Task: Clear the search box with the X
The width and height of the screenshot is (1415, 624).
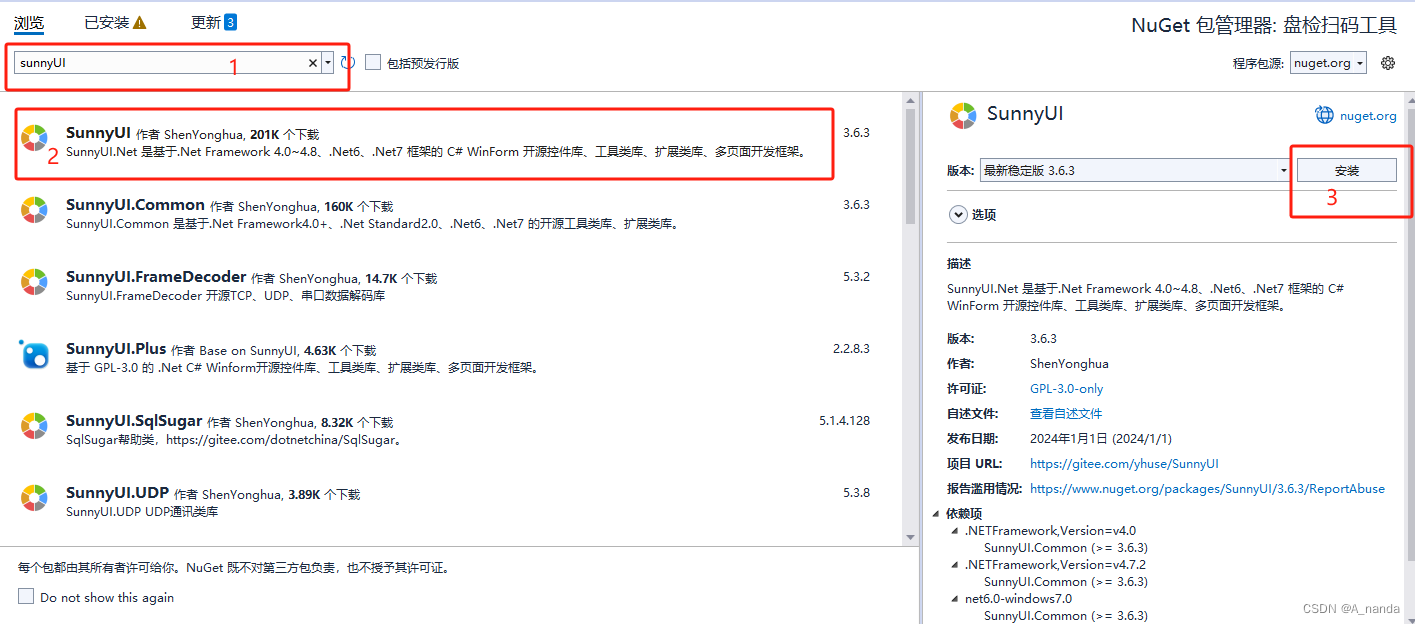Action: (x=313, y=63)
